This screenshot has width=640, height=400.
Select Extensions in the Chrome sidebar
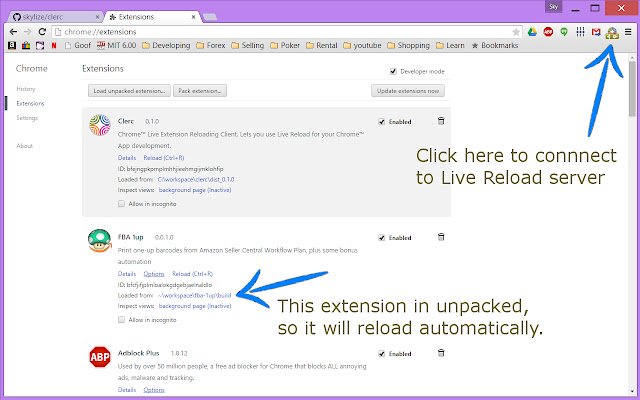point(30,103)
